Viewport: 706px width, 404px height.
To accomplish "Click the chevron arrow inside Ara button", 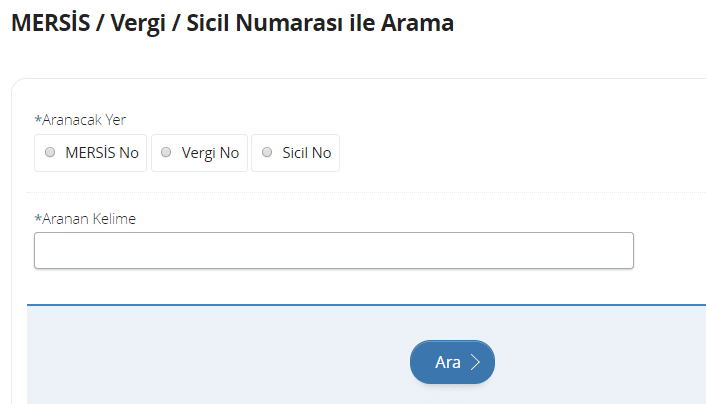I will [476, 363].
